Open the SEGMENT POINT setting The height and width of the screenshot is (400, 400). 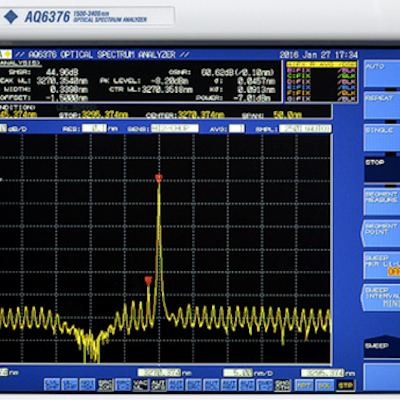(381, 233)
